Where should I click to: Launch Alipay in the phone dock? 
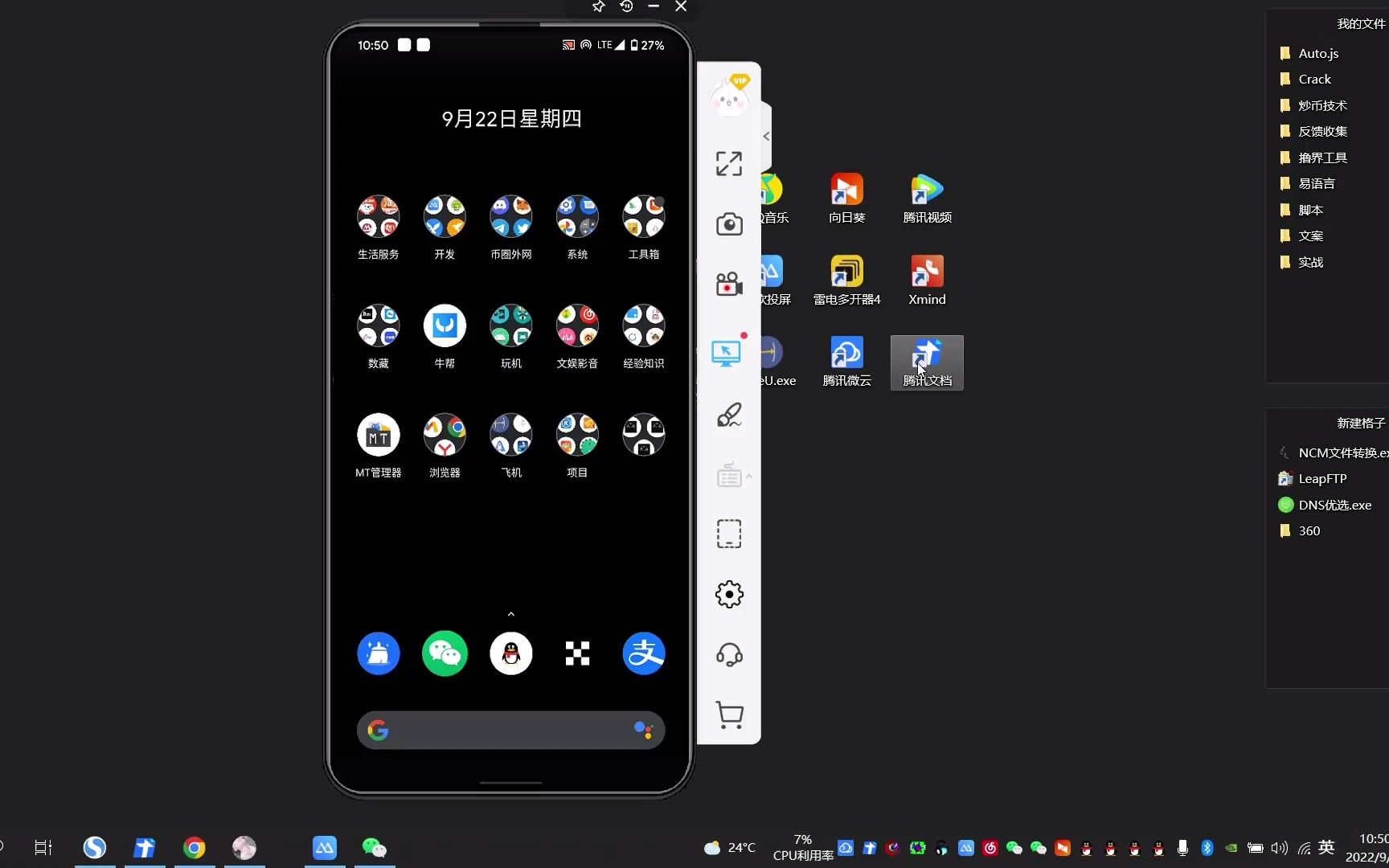click(x=644, y=653)
